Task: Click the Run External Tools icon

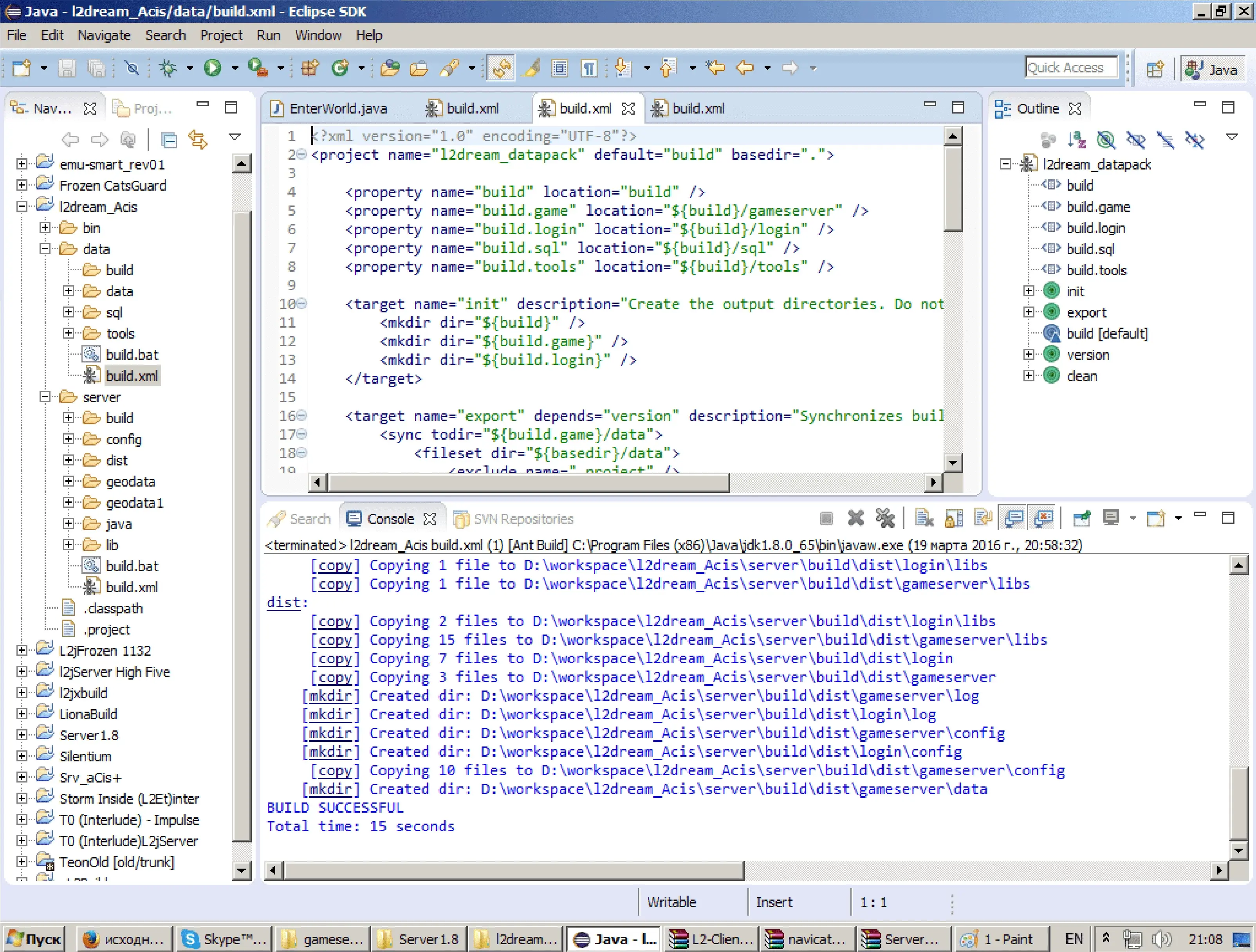Action: click(x=258, y=68)
